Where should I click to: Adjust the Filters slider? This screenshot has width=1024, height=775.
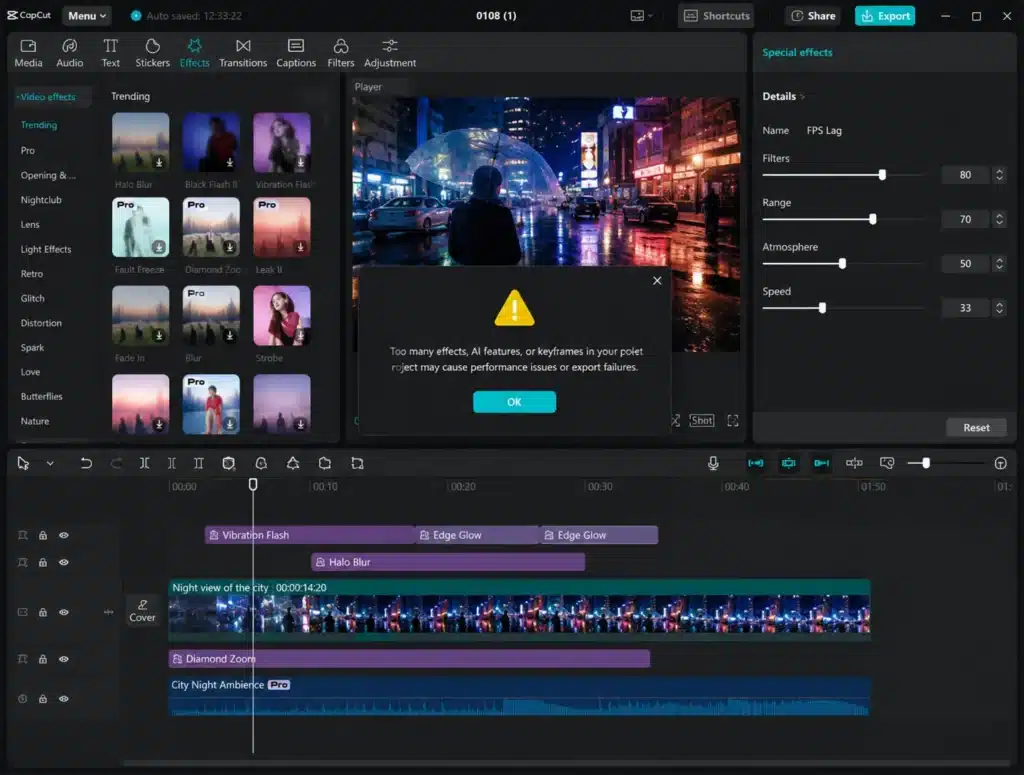[x=882, y=175]
